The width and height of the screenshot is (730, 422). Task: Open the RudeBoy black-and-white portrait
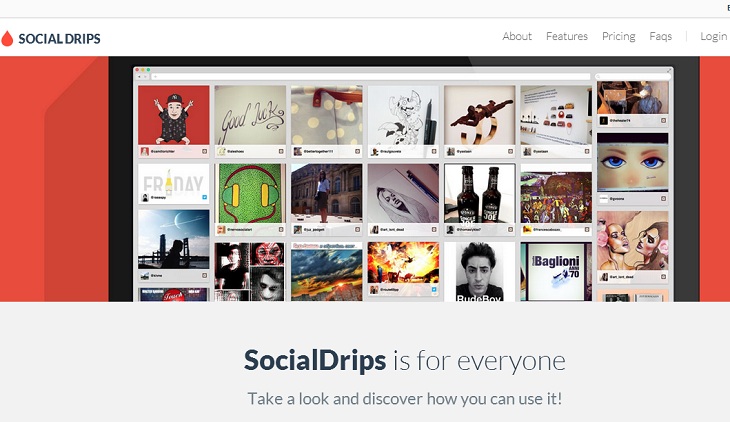[480, 272]
